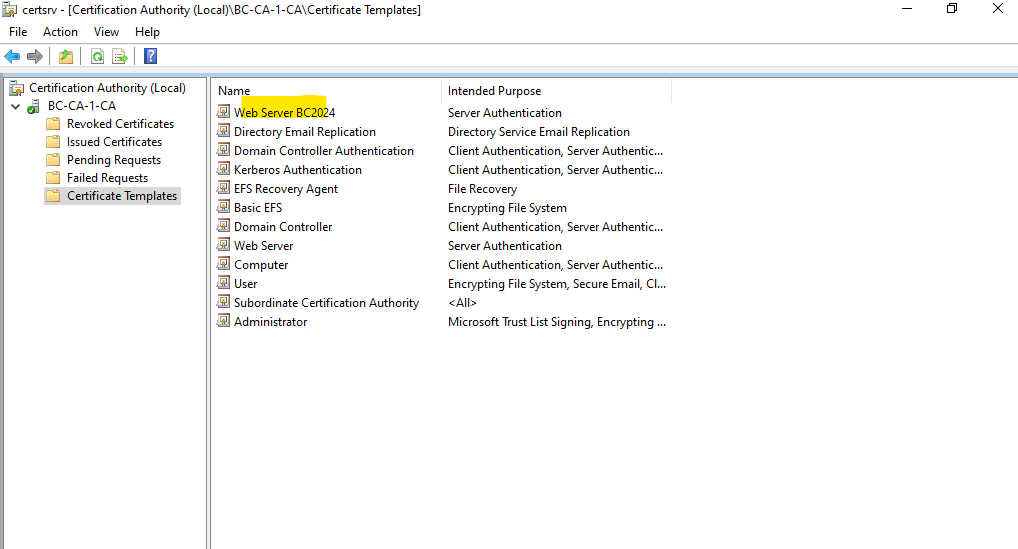
Task: Click the template icon beside User
Action: tap(223, 283)
